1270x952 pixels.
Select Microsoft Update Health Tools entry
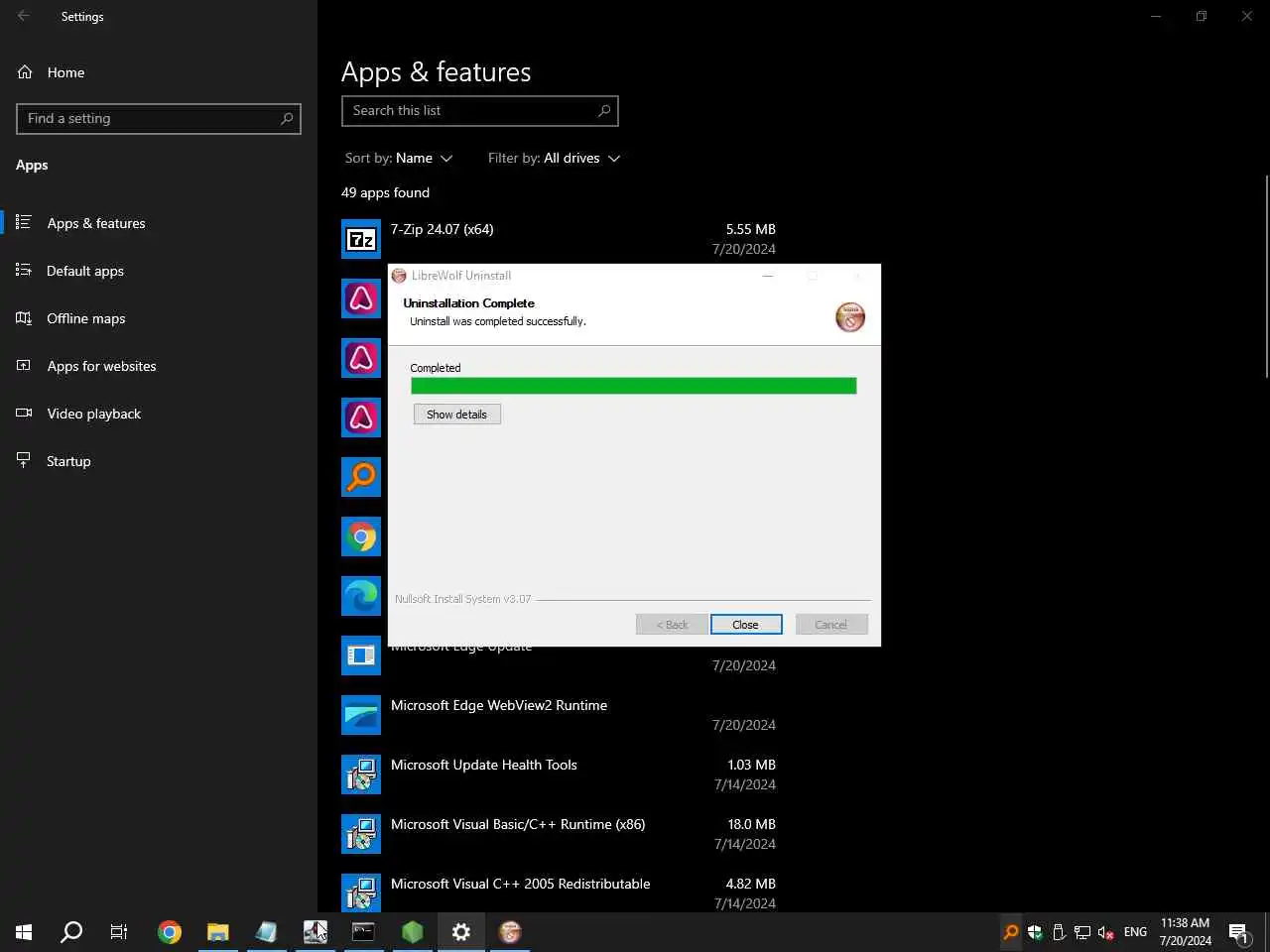[561, 774]
